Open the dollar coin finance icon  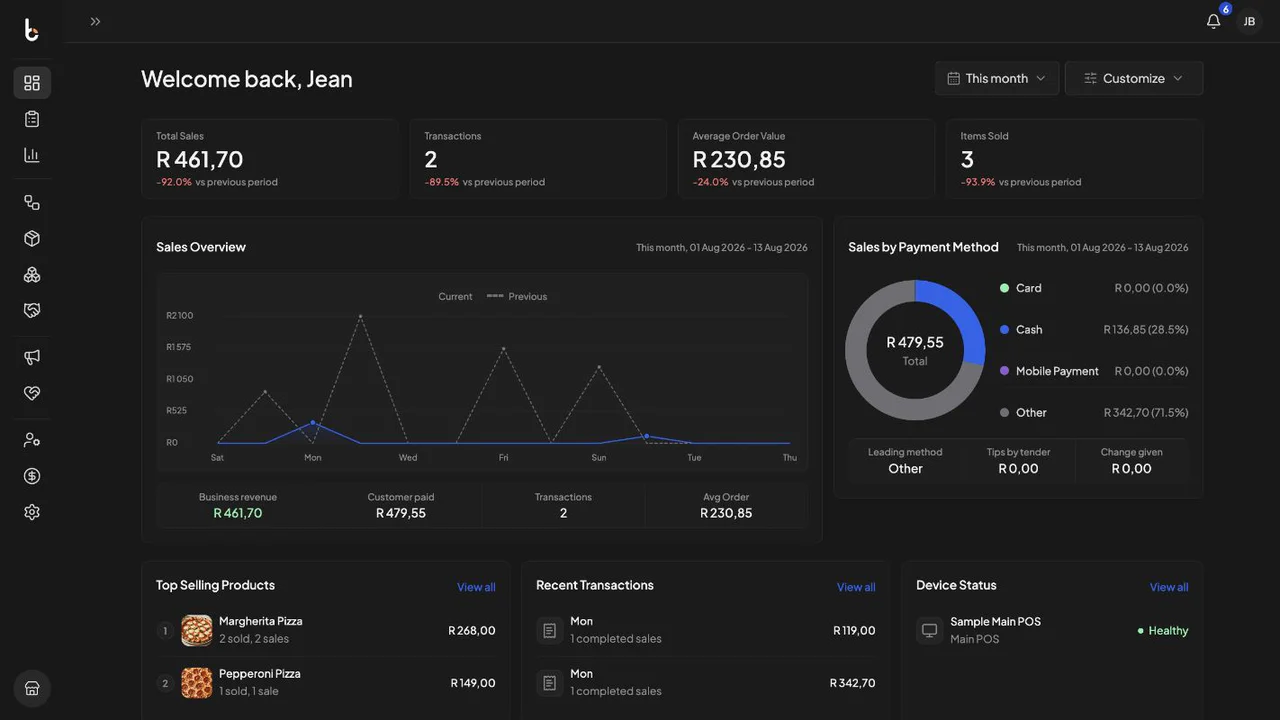click(x=32, y=476)
